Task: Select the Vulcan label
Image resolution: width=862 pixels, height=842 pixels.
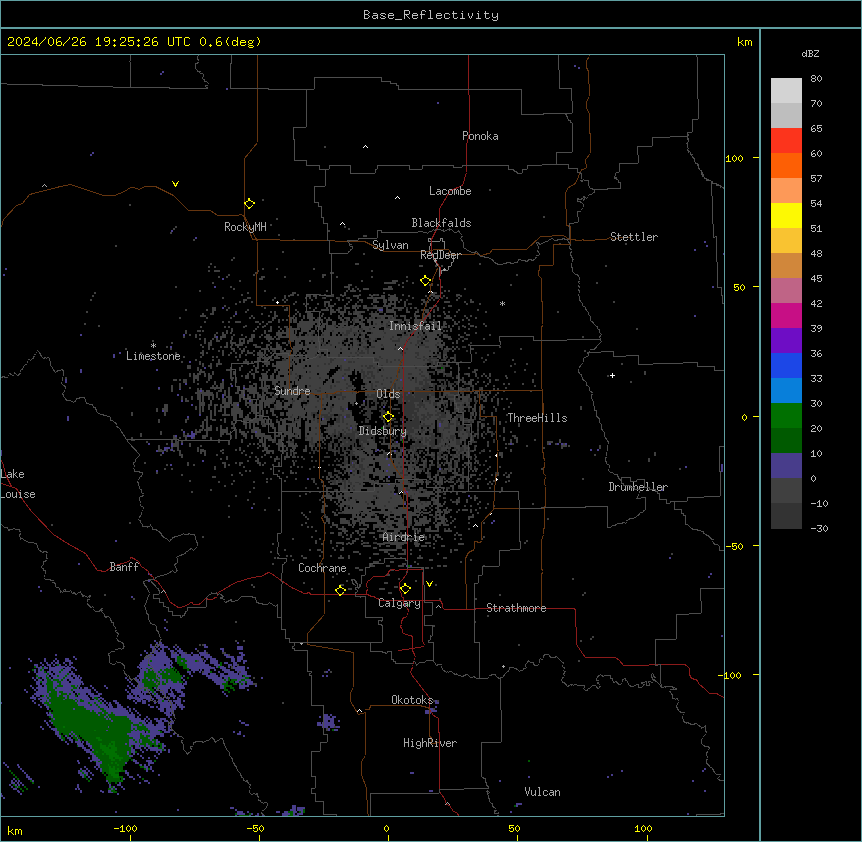Action: (x=542, y=792)
